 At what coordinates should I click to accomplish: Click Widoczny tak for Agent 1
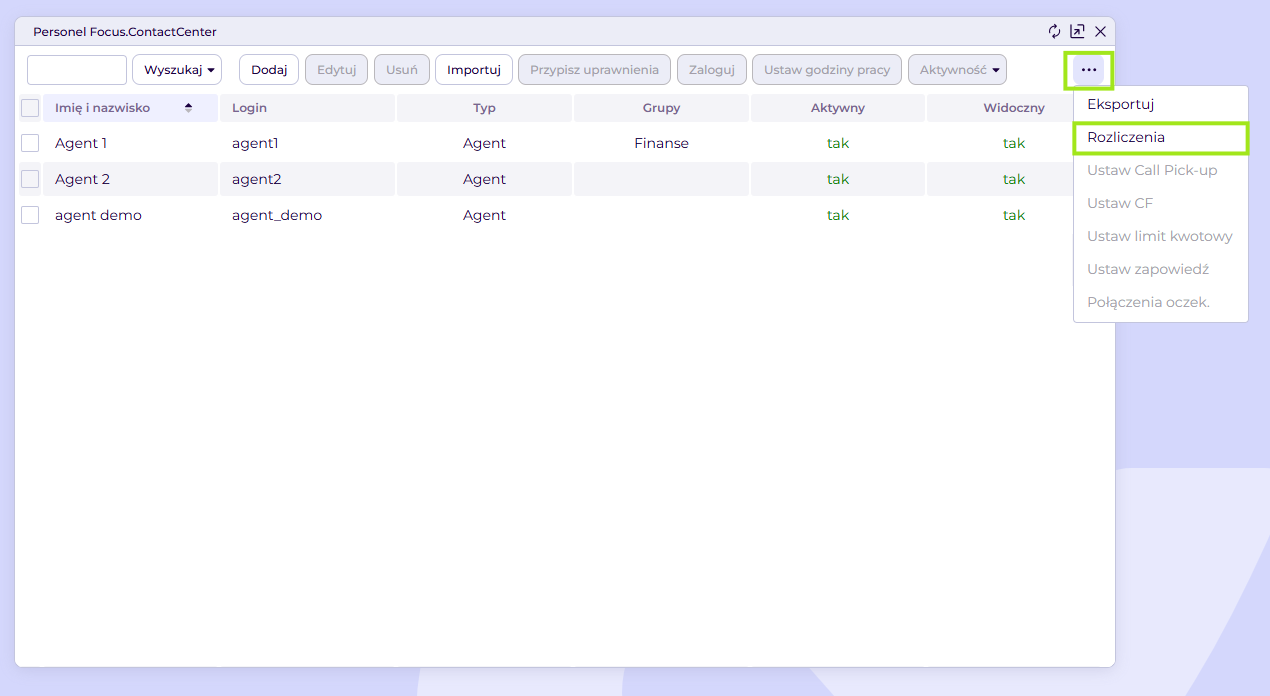[1014, 143]
